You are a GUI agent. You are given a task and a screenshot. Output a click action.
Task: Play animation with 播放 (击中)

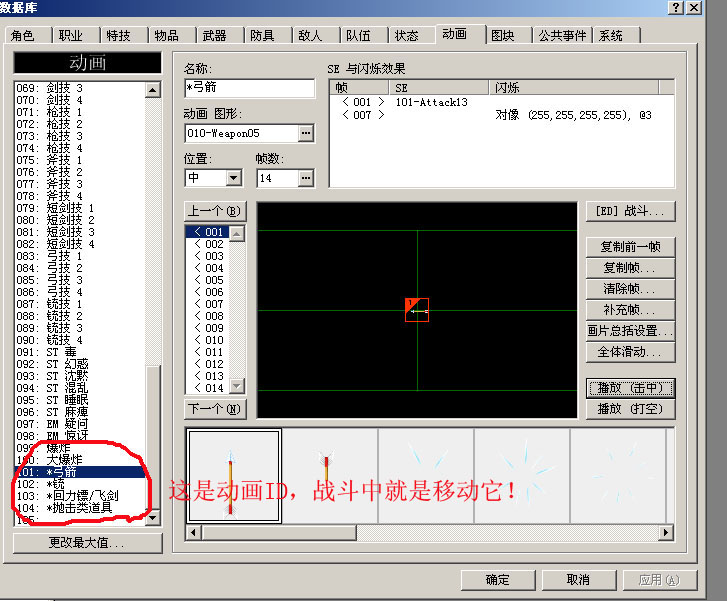pyautogui.click(x=630, y=388)
